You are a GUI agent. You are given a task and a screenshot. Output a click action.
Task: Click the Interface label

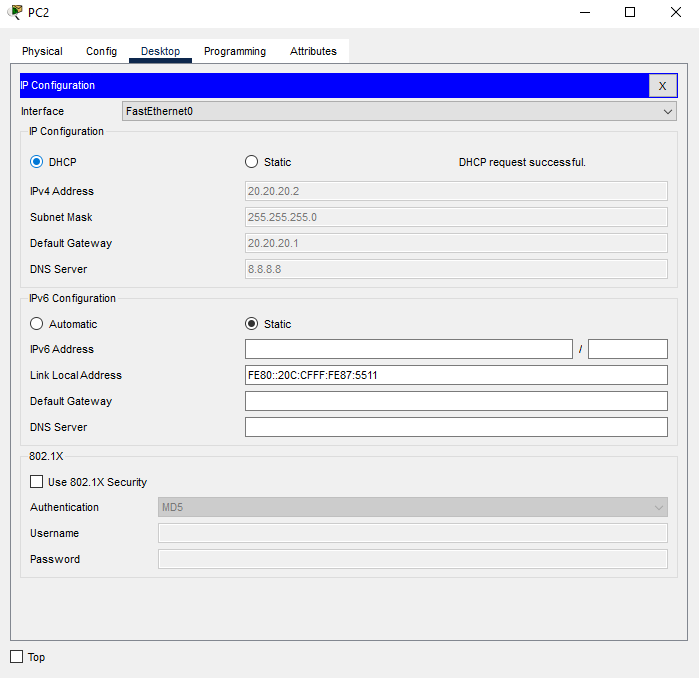point(42,111)
